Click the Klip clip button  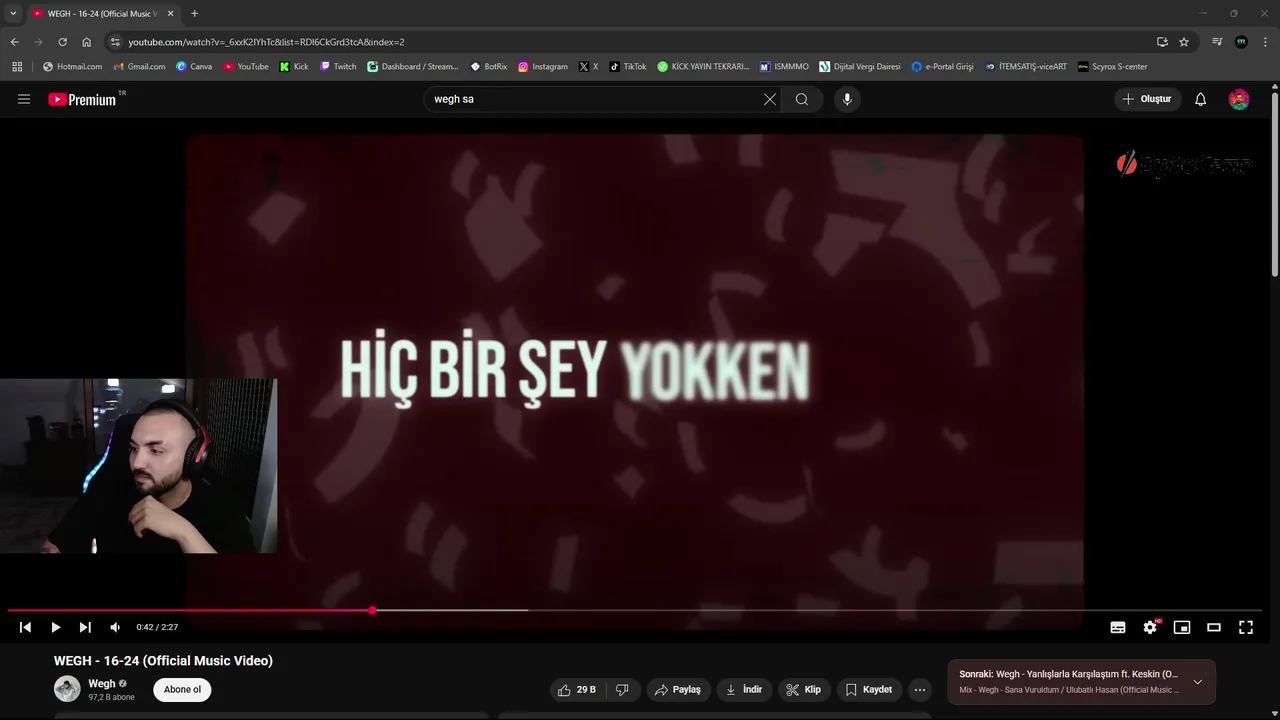803,689
